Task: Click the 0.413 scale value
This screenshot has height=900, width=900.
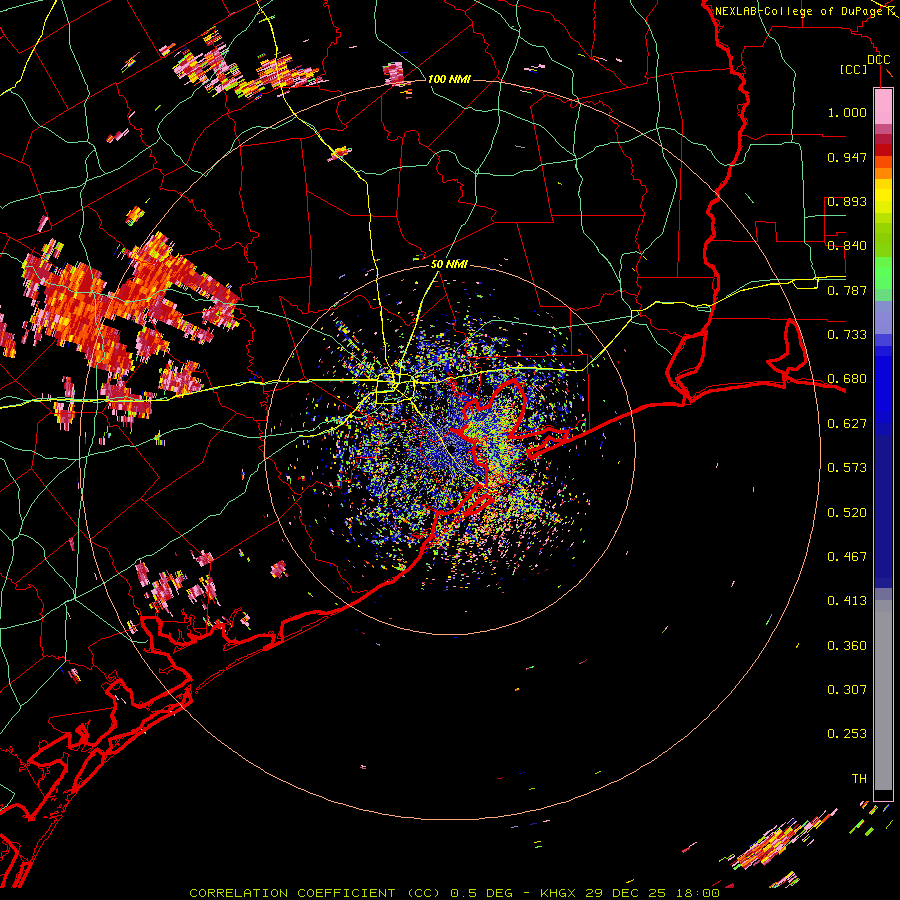Action: click(847, 601)
